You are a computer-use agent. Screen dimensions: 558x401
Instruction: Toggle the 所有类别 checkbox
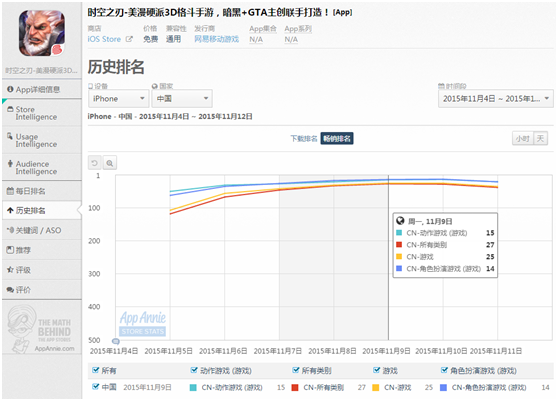pos(296,370)
